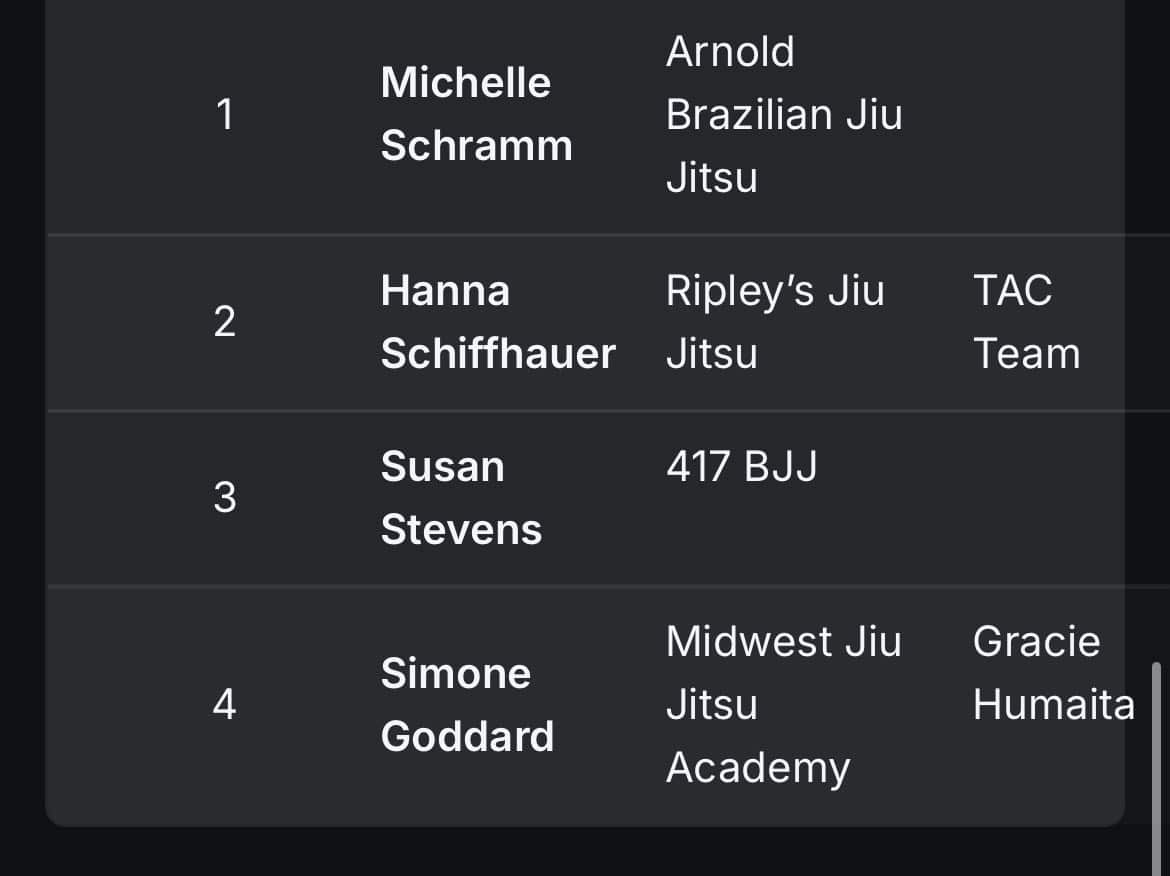The height and width of the screenshot is (876, 1170).
Task: Select the 417 BJJ academy text
Action: pos(741,467)
